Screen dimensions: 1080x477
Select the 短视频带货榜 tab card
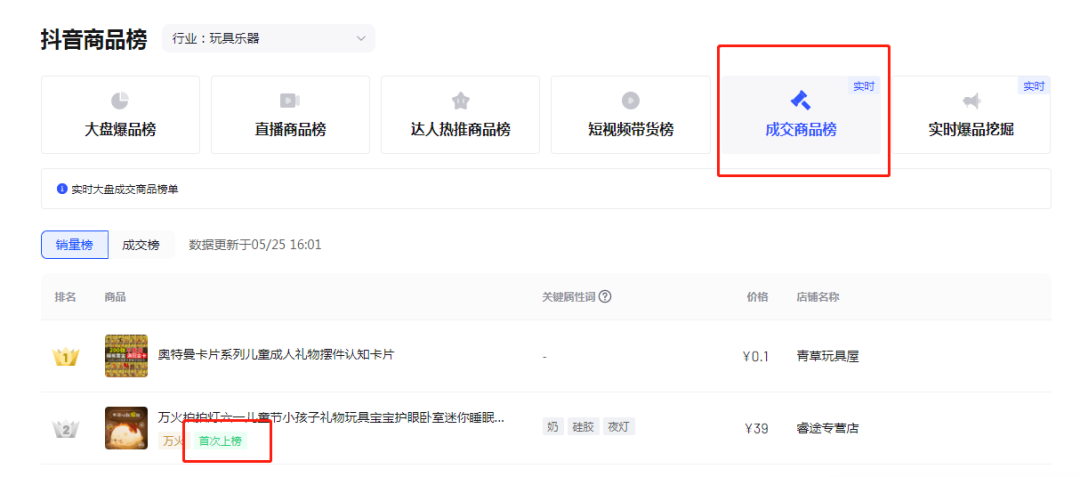[x=630, y=115]
